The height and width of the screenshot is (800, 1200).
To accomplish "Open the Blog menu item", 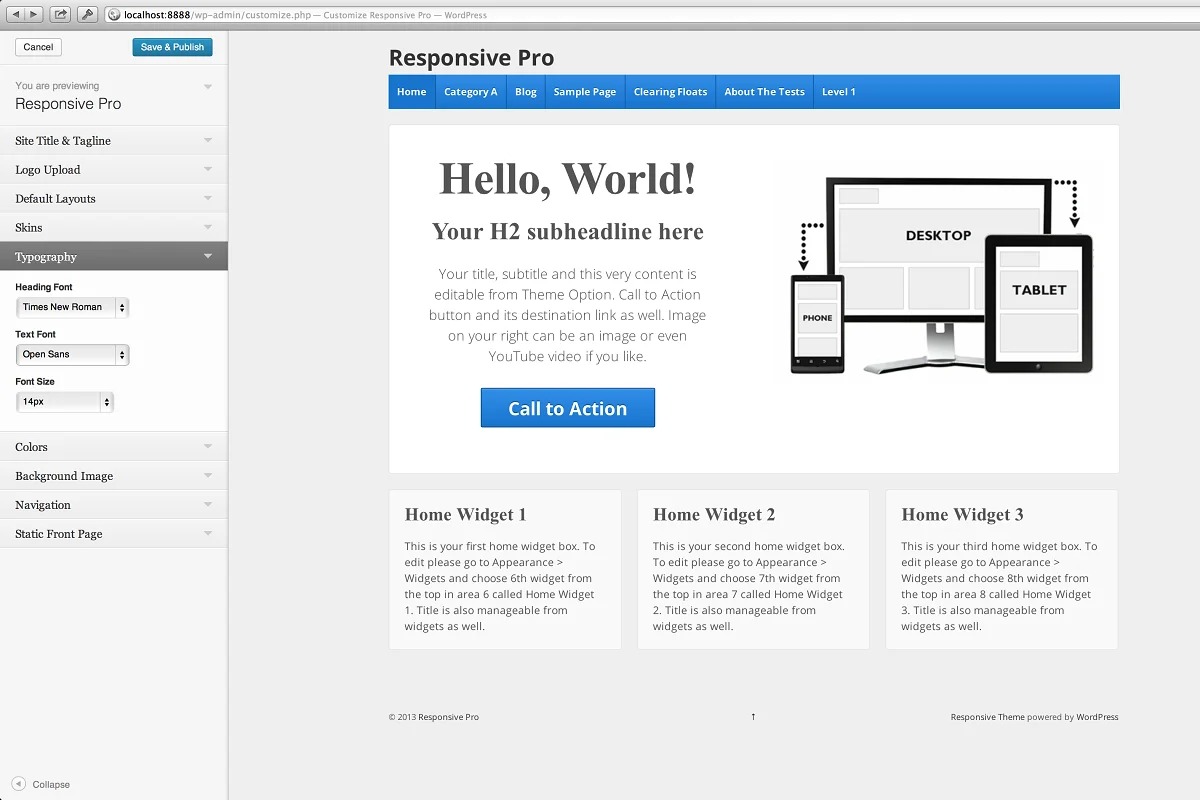I will coord(526,92).
